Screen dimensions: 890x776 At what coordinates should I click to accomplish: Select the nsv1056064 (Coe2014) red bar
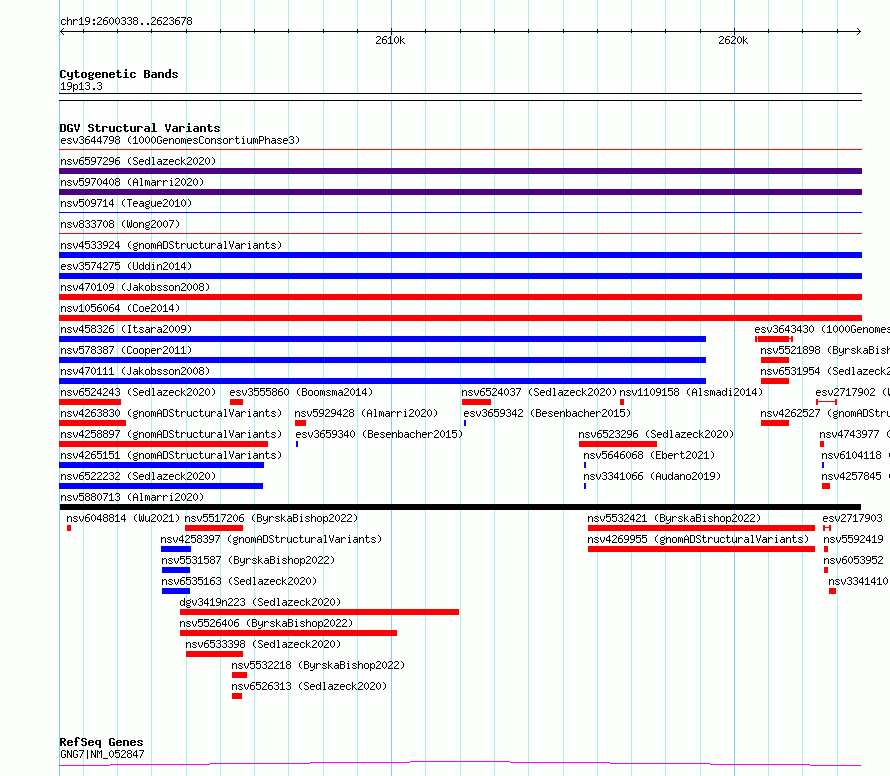point(460,318)
